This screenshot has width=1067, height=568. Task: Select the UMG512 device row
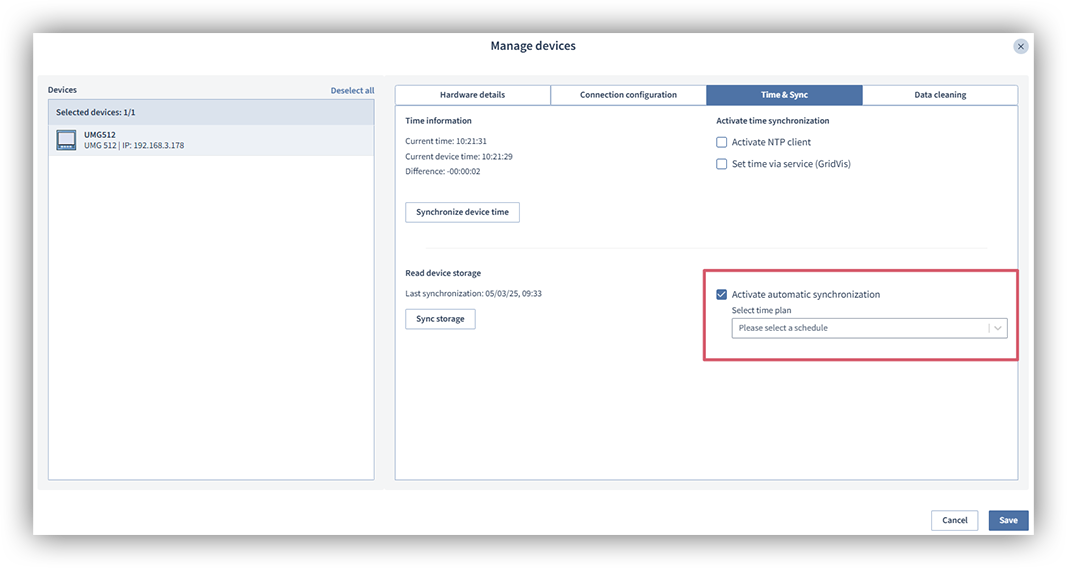coord(211,140)
